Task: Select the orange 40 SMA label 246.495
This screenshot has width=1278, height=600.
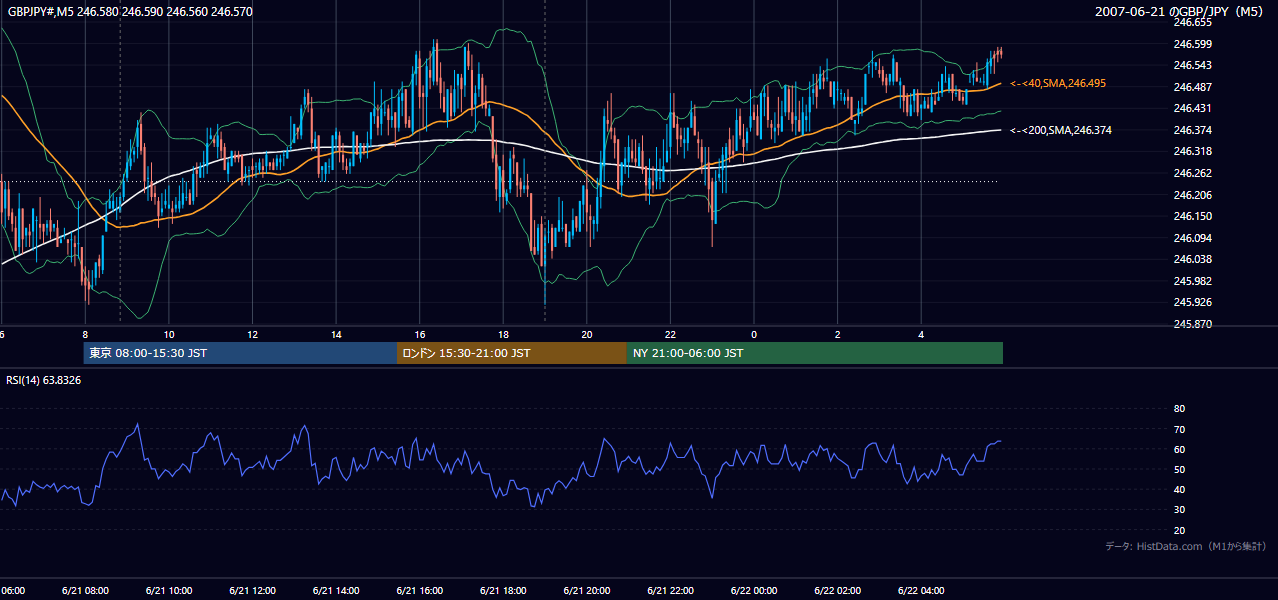Action: point(1058,84)
